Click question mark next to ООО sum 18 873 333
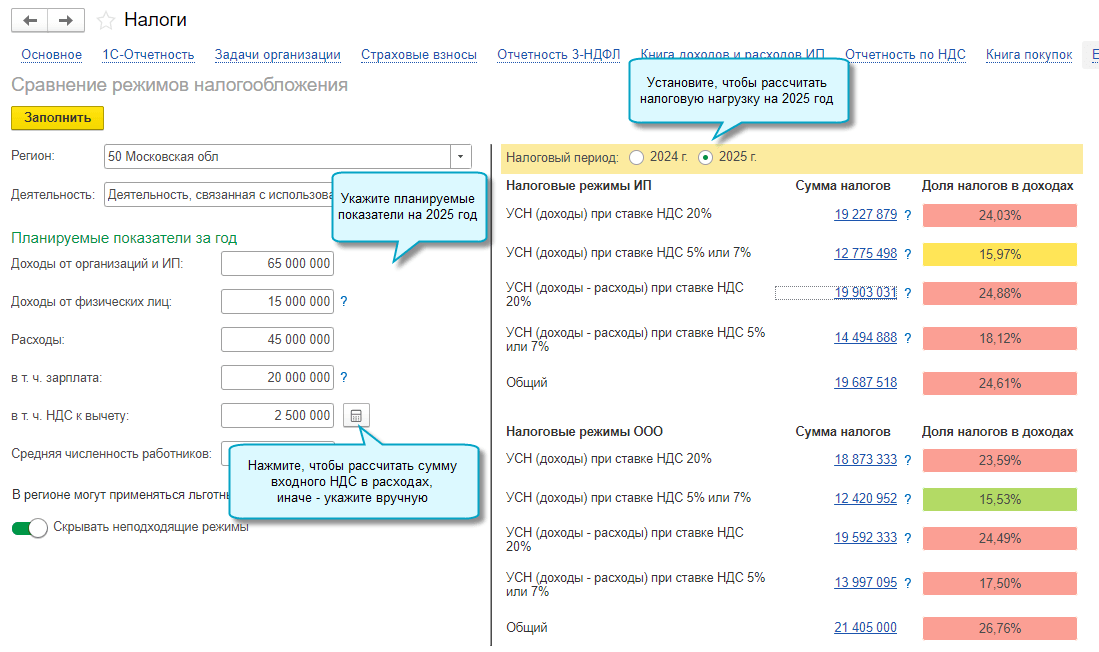This screenshot has height=652, width=1099. (908, 460)
